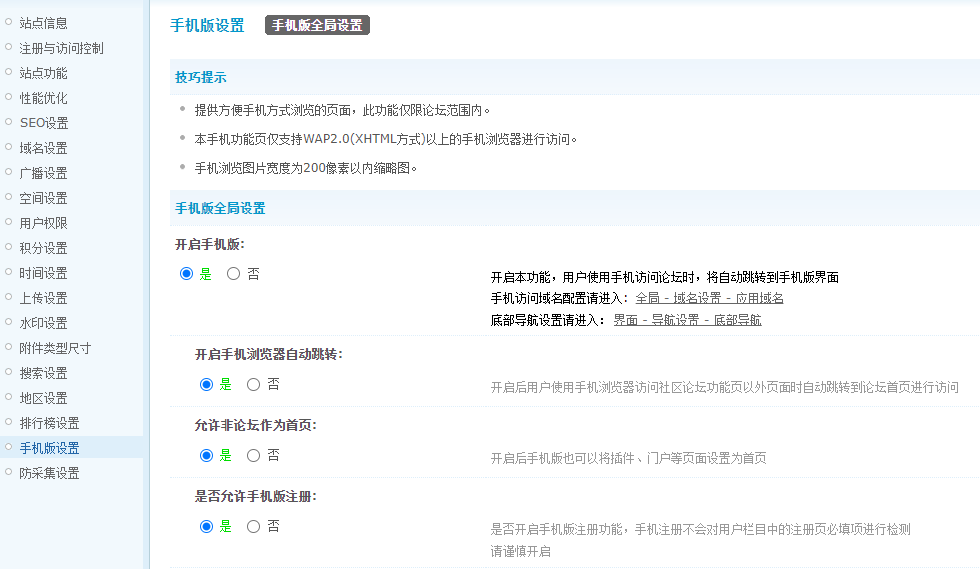Screen dimensions: 980x569
Task: Open 水印设置 sidebar entry
Action: click(x=43, y=323)
